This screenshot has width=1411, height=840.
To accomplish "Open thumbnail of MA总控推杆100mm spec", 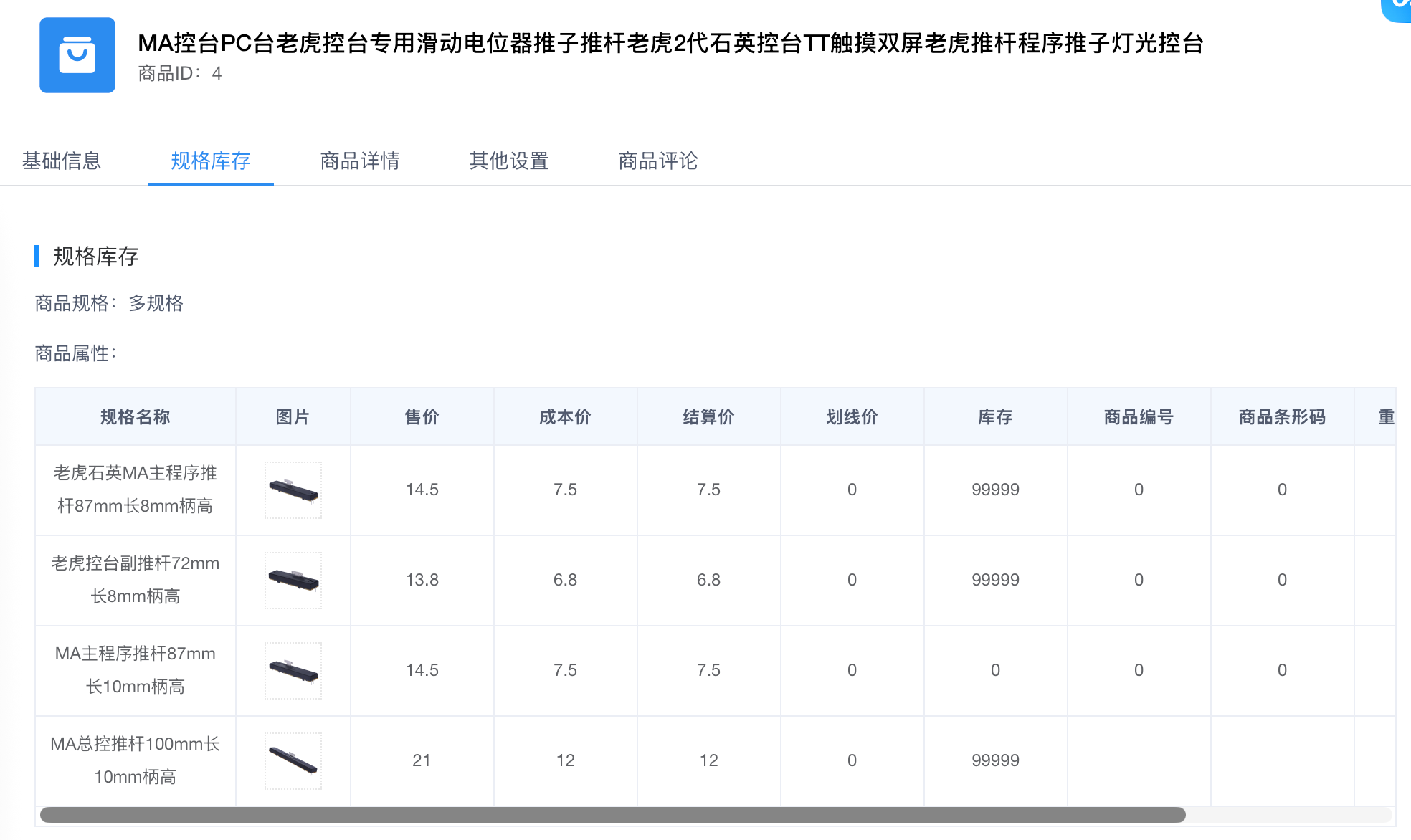I will tap(293, 761).
